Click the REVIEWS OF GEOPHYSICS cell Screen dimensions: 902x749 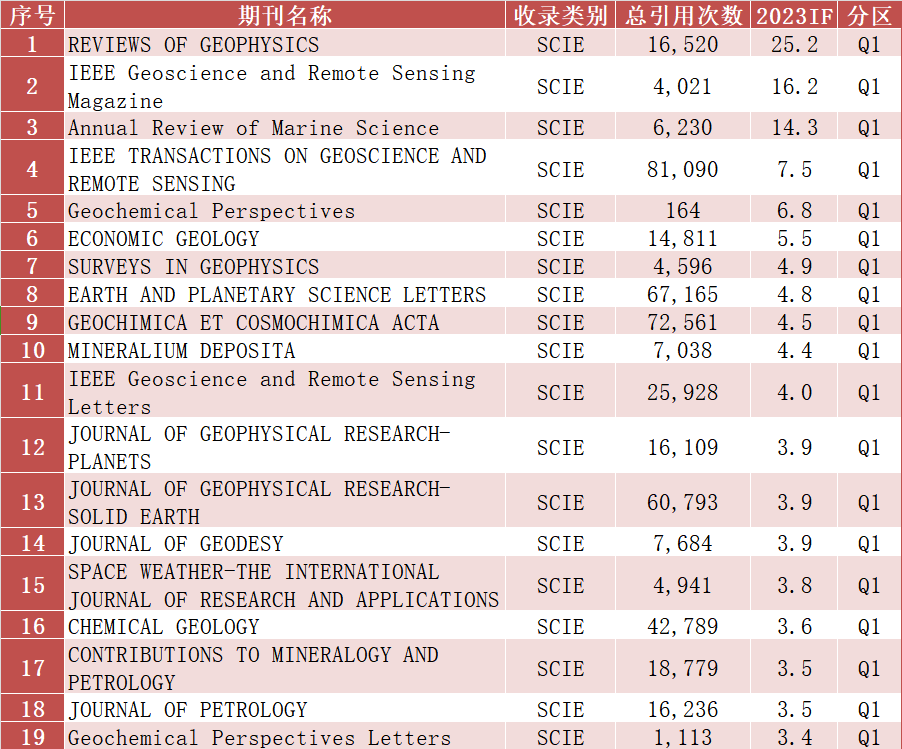285,44
